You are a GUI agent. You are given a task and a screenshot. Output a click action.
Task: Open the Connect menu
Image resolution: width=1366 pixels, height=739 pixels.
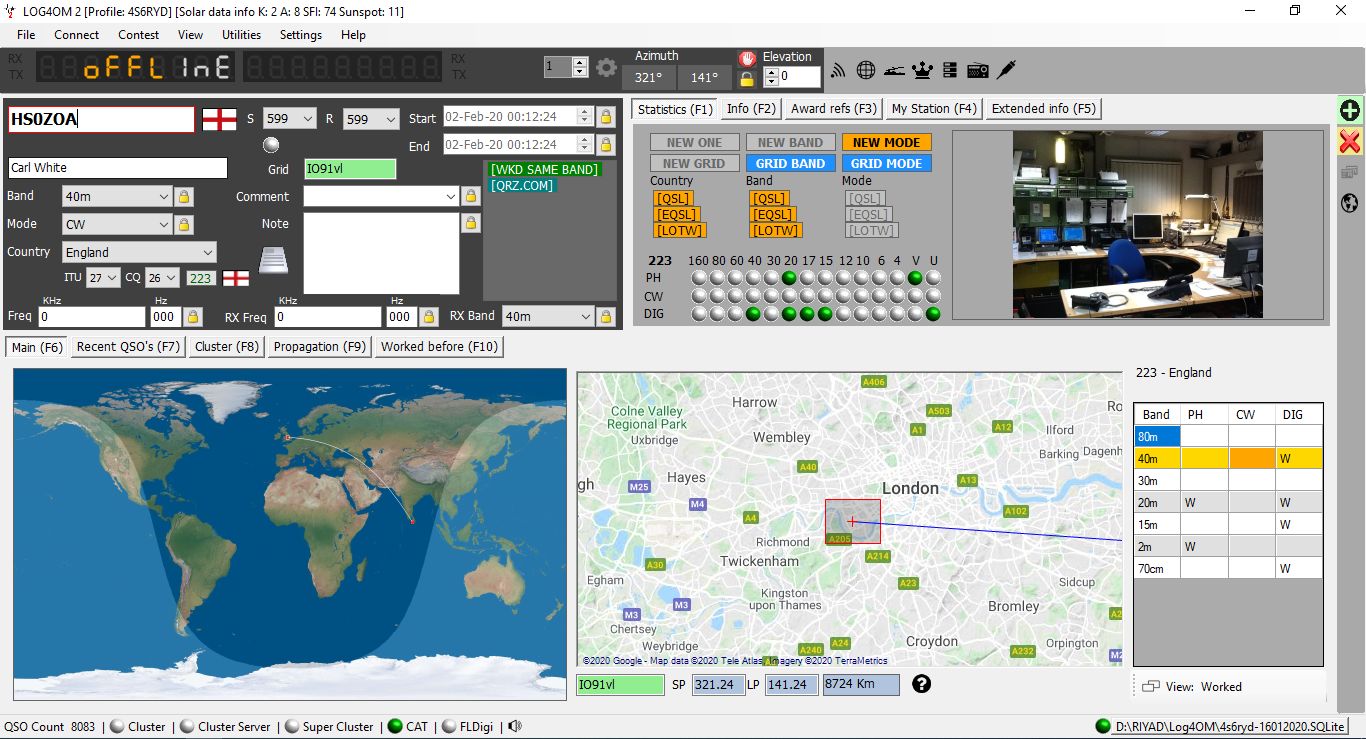(77, 34)
